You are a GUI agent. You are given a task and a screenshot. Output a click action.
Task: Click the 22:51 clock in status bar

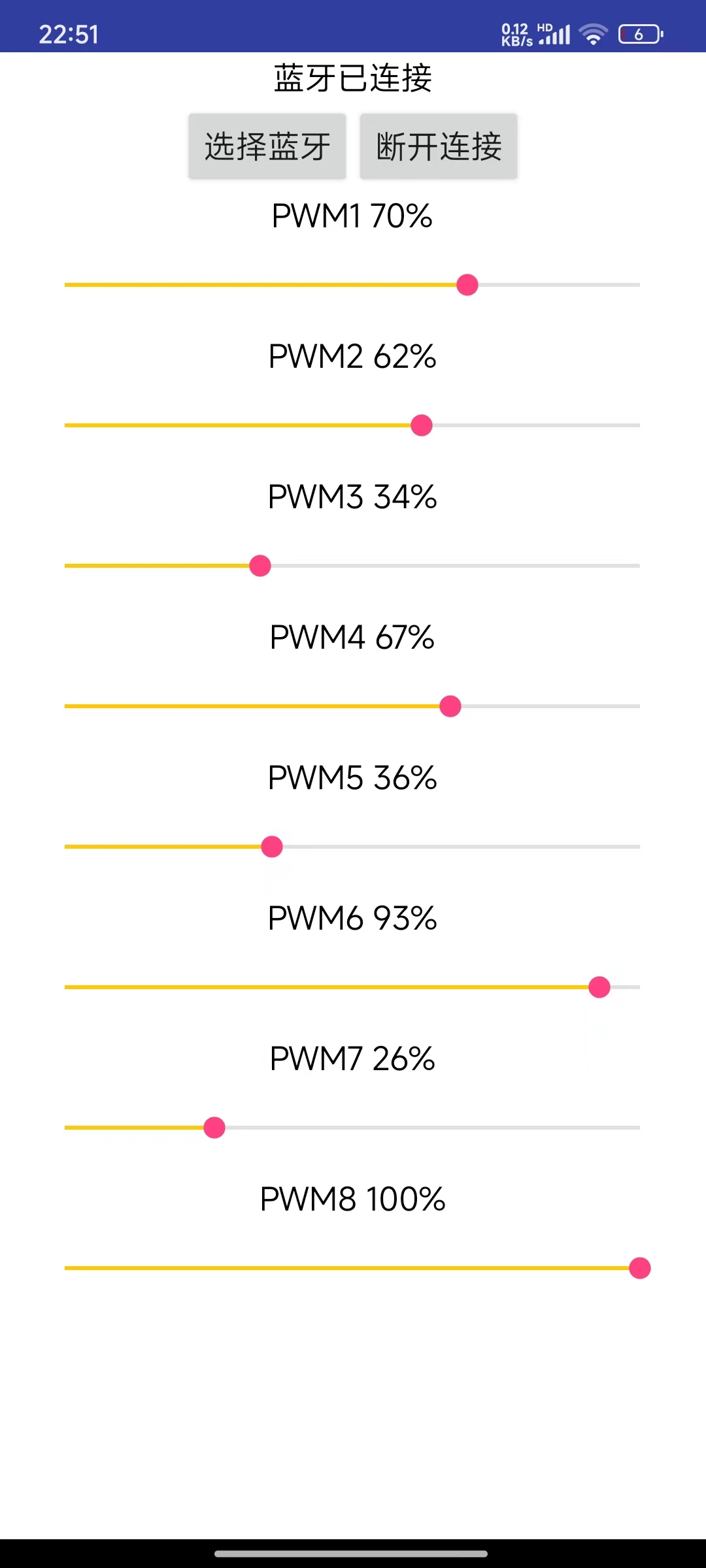coord(69,35)
